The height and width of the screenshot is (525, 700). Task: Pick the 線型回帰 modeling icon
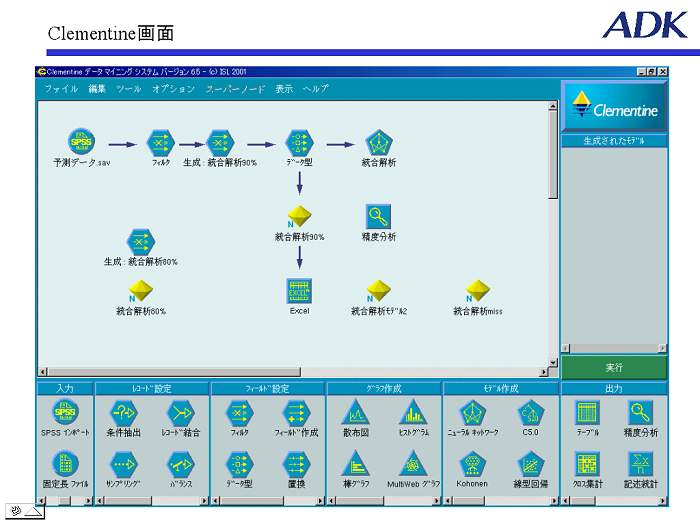(530, 465)
